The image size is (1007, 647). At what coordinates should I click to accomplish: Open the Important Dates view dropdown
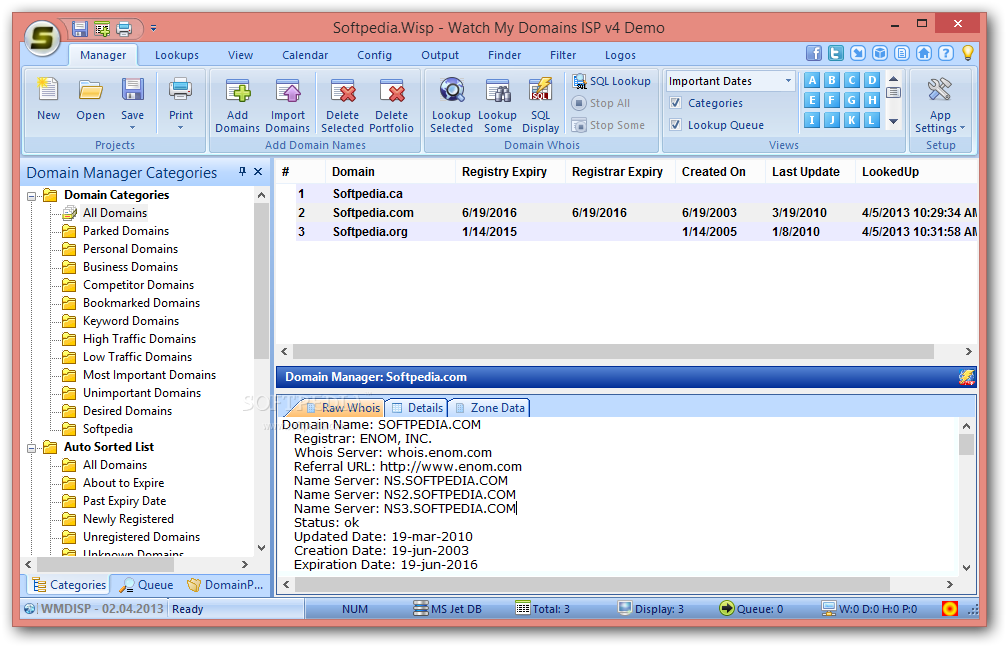point(788,81)
